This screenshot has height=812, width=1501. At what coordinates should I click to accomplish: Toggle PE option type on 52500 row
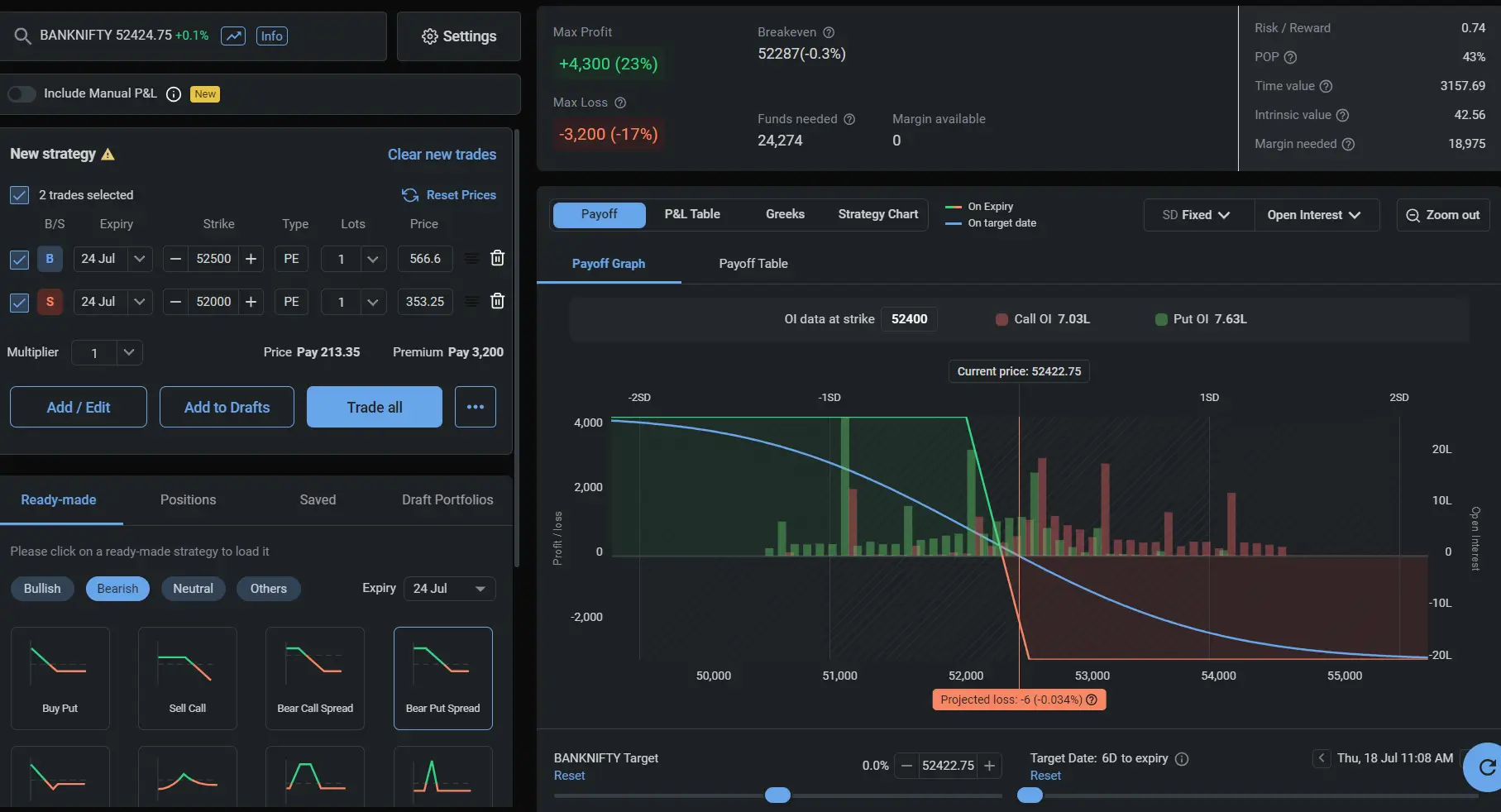point(291,259)
